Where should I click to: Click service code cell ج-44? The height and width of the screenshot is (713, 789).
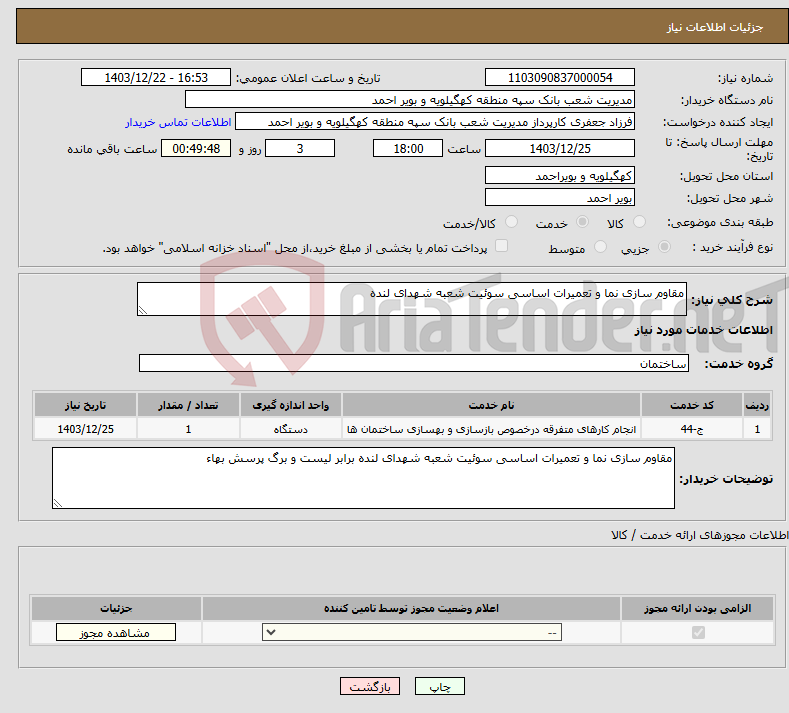pyautogui.click(x=692, y=429)
